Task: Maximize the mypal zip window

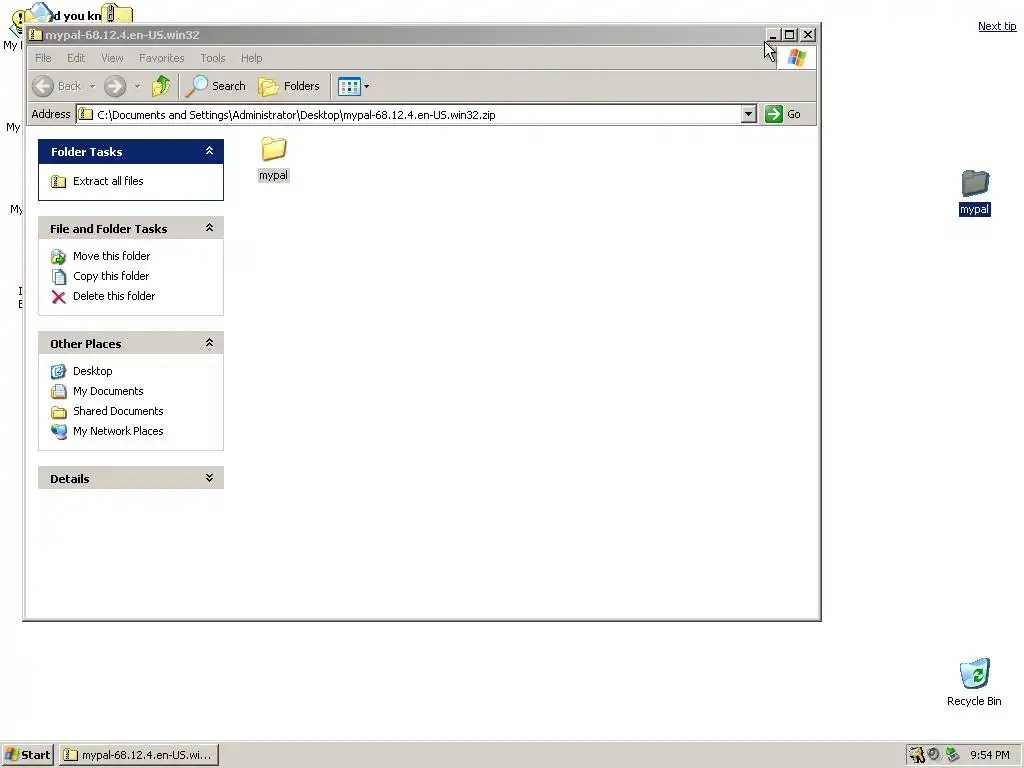Action: click(x=790, y=35)
